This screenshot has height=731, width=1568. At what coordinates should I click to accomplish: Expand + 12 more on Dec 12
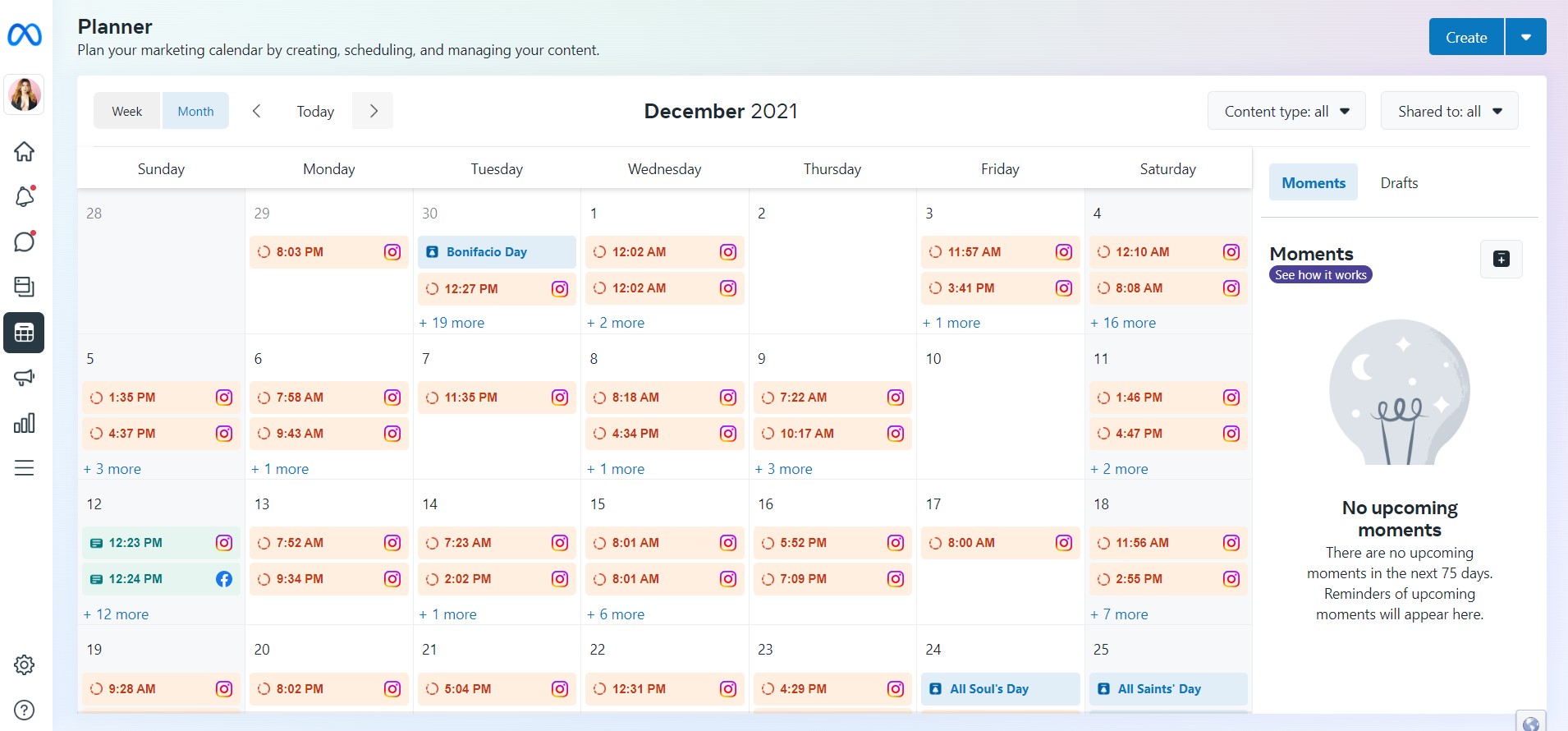click(x=116, y=614)
